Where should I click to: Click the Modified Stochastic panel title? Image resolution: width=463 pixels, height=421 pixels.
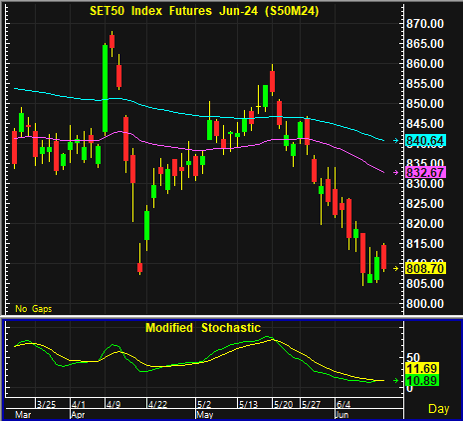(x=203, y=328)
